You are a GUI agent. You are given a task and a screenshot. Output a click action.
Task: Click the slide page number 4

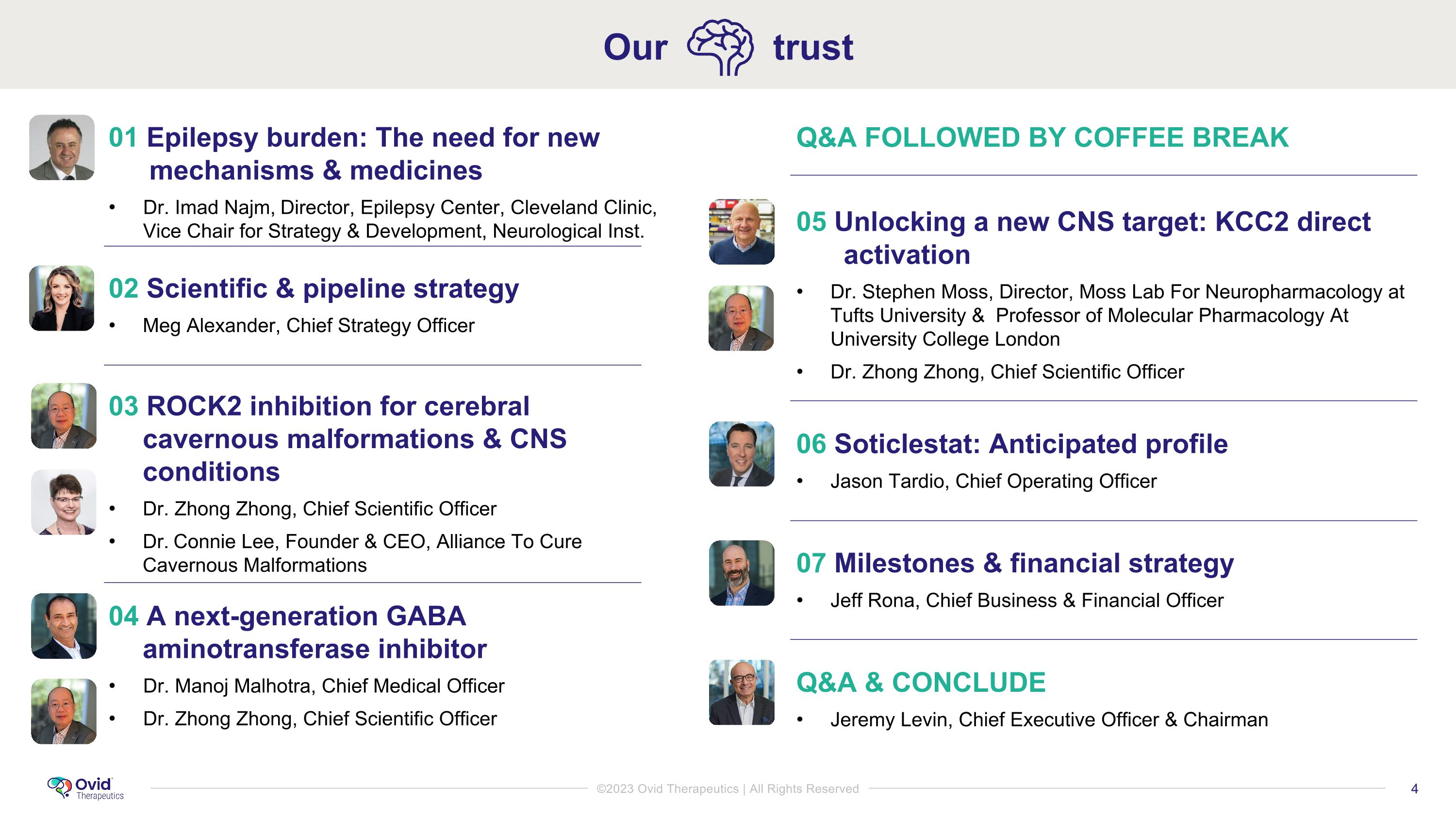click(x=1414, y=788)
